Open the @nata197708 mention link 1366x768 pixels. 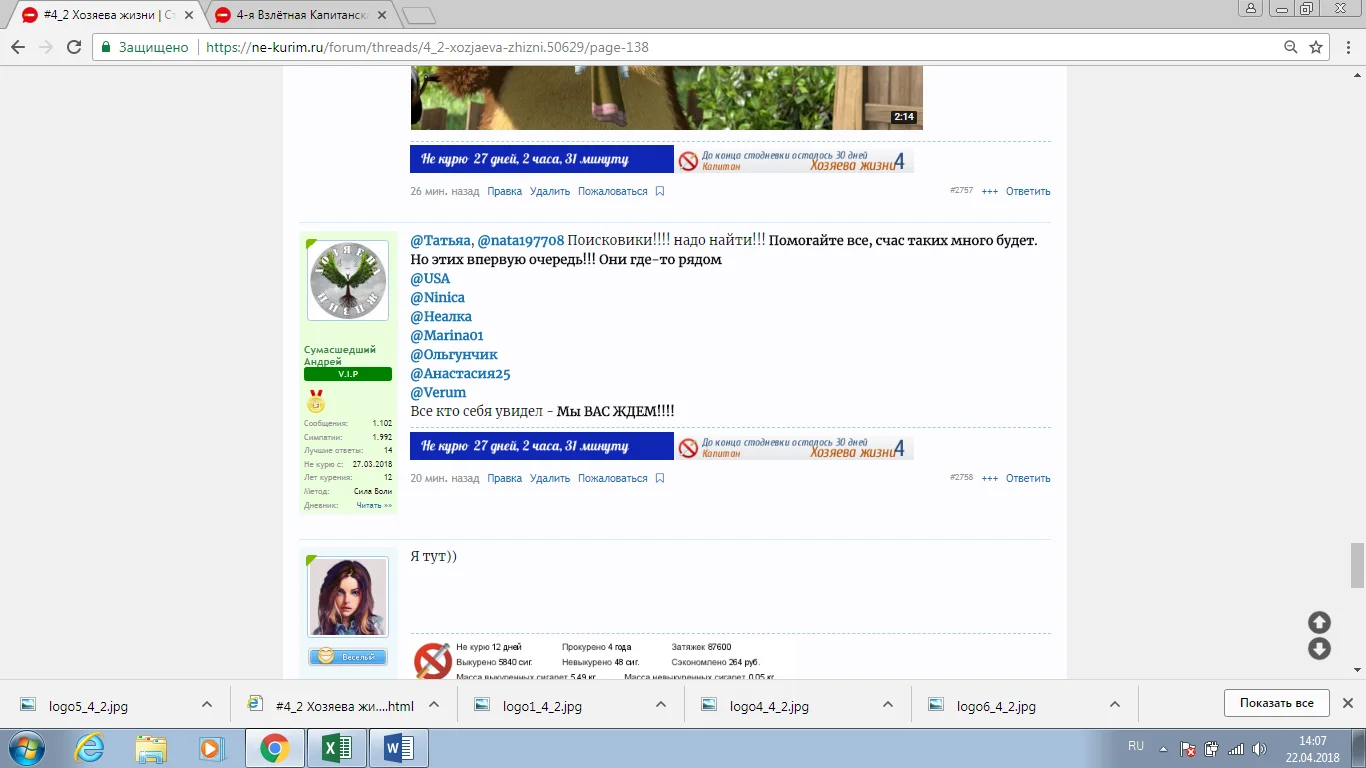tap(520, 240)
